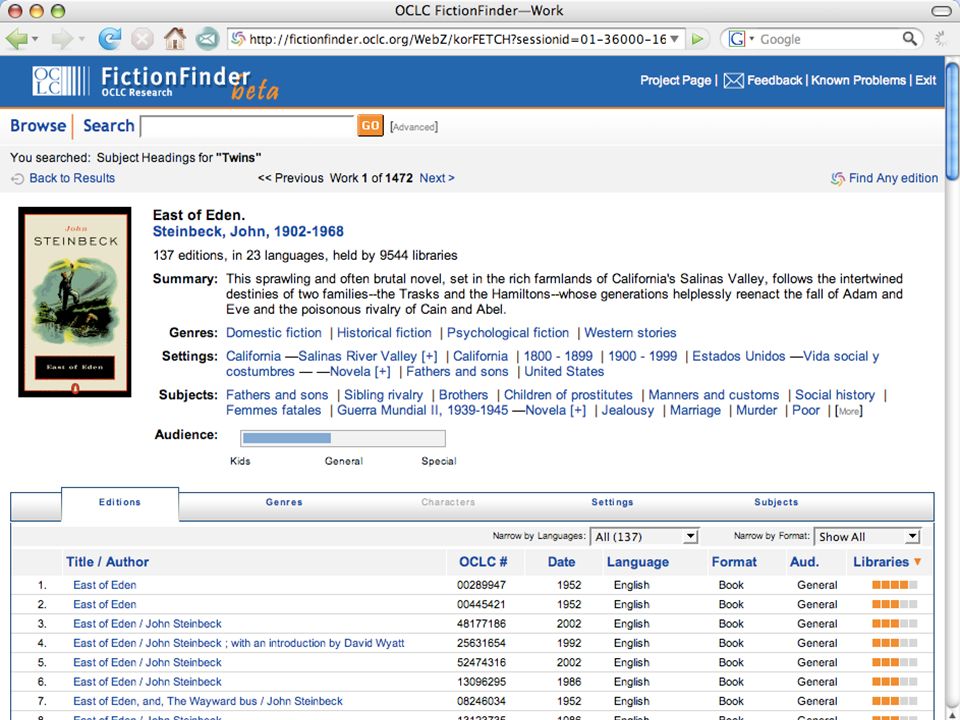Click the FictionFinder search input field
Screen dimensions: 960x720
pos(247,126)
